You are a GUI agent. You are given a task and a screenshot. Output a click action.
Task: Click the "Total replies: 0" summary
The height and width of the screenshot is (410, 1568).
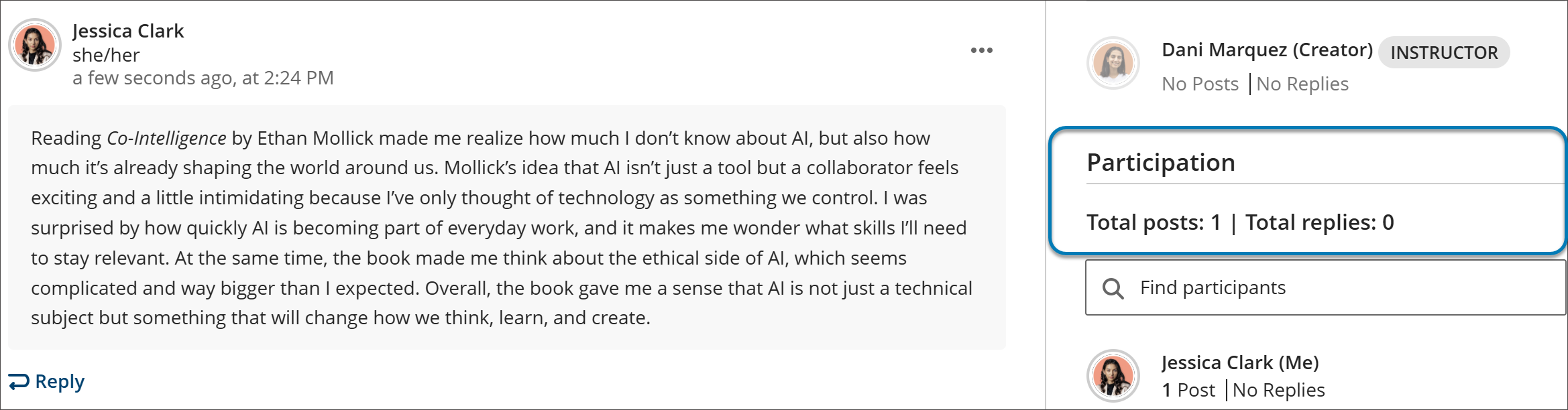click(x=1319, y=222)
